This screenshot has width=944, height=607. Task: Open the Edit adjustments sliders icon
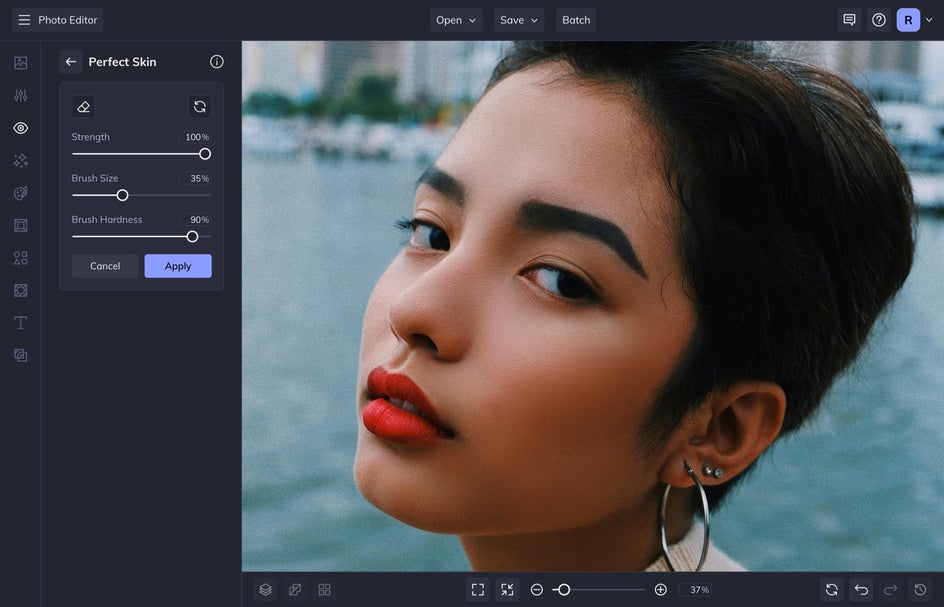pyautogui.click(x=20, y=95)
